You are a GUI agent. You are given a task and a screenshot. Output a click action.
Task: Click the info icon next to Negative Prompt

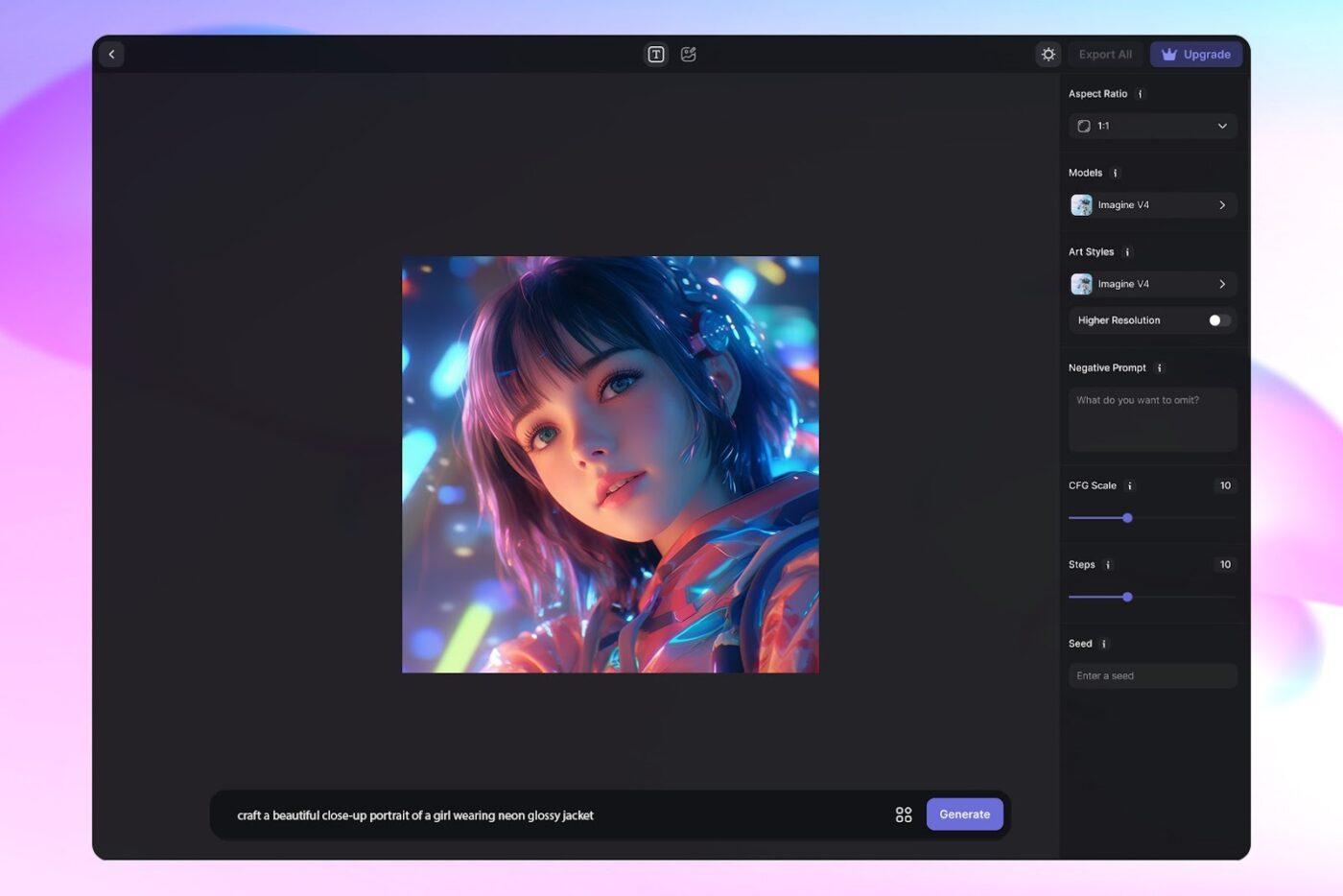pos(1160,367)
